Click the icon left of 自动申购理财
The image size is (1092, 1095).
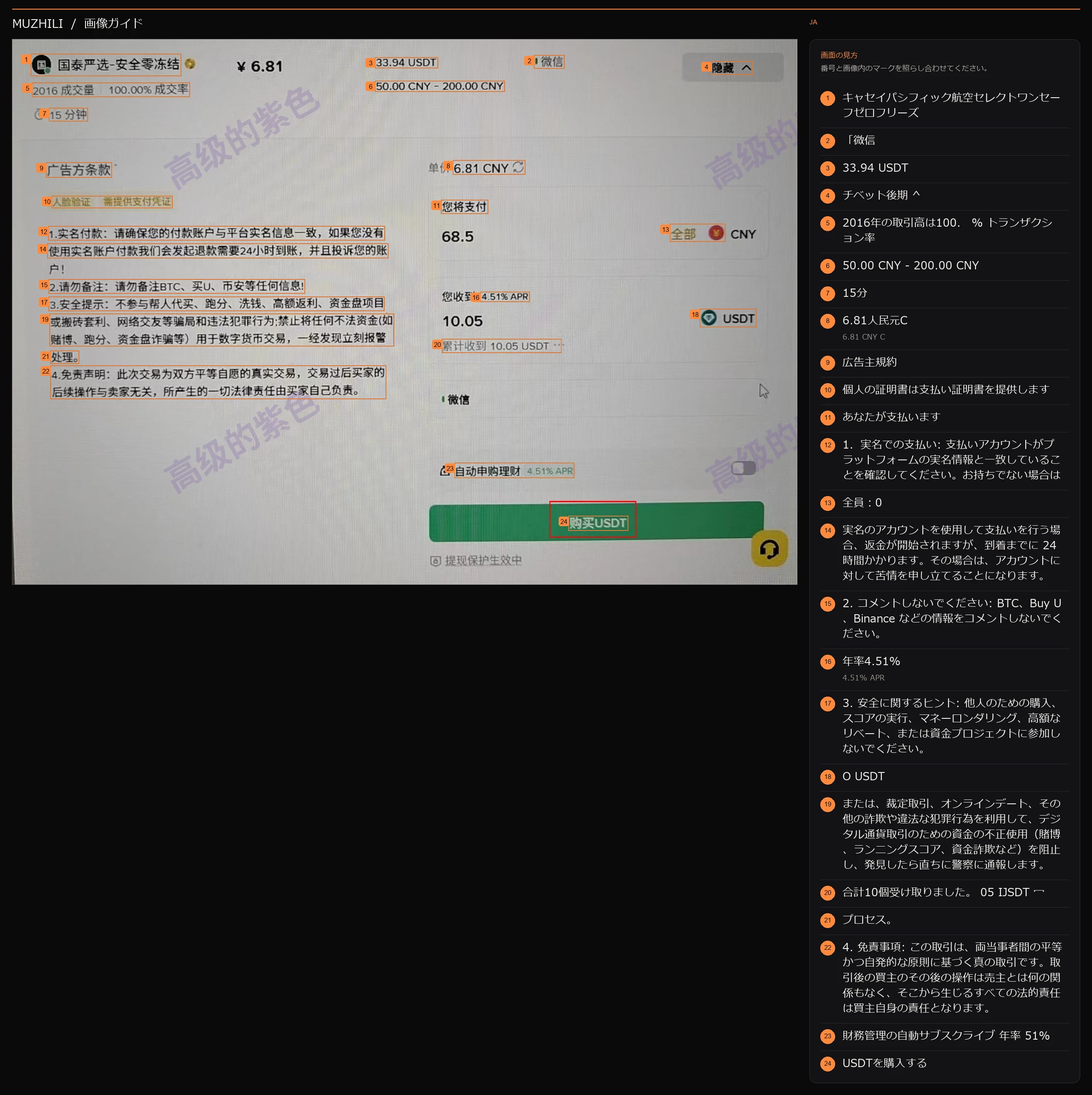click(445, 470)
